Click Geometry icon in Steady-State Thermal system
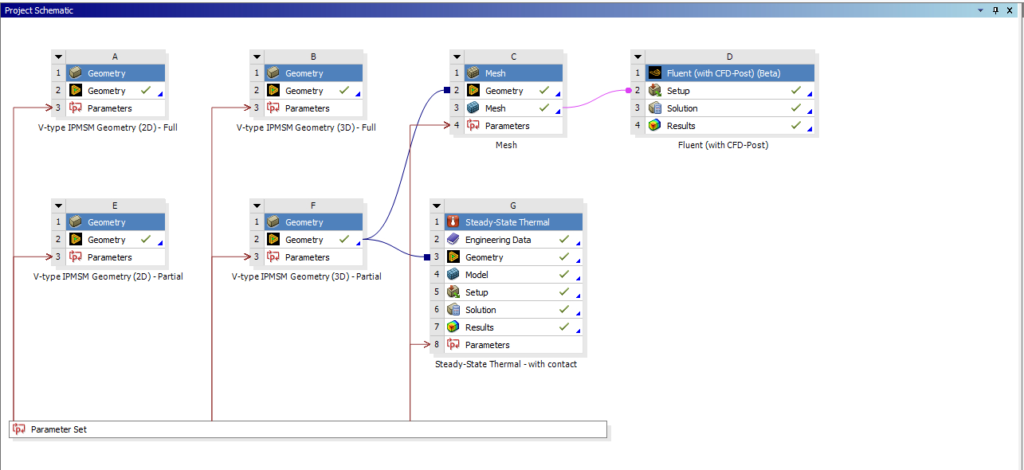 (453, 257)
